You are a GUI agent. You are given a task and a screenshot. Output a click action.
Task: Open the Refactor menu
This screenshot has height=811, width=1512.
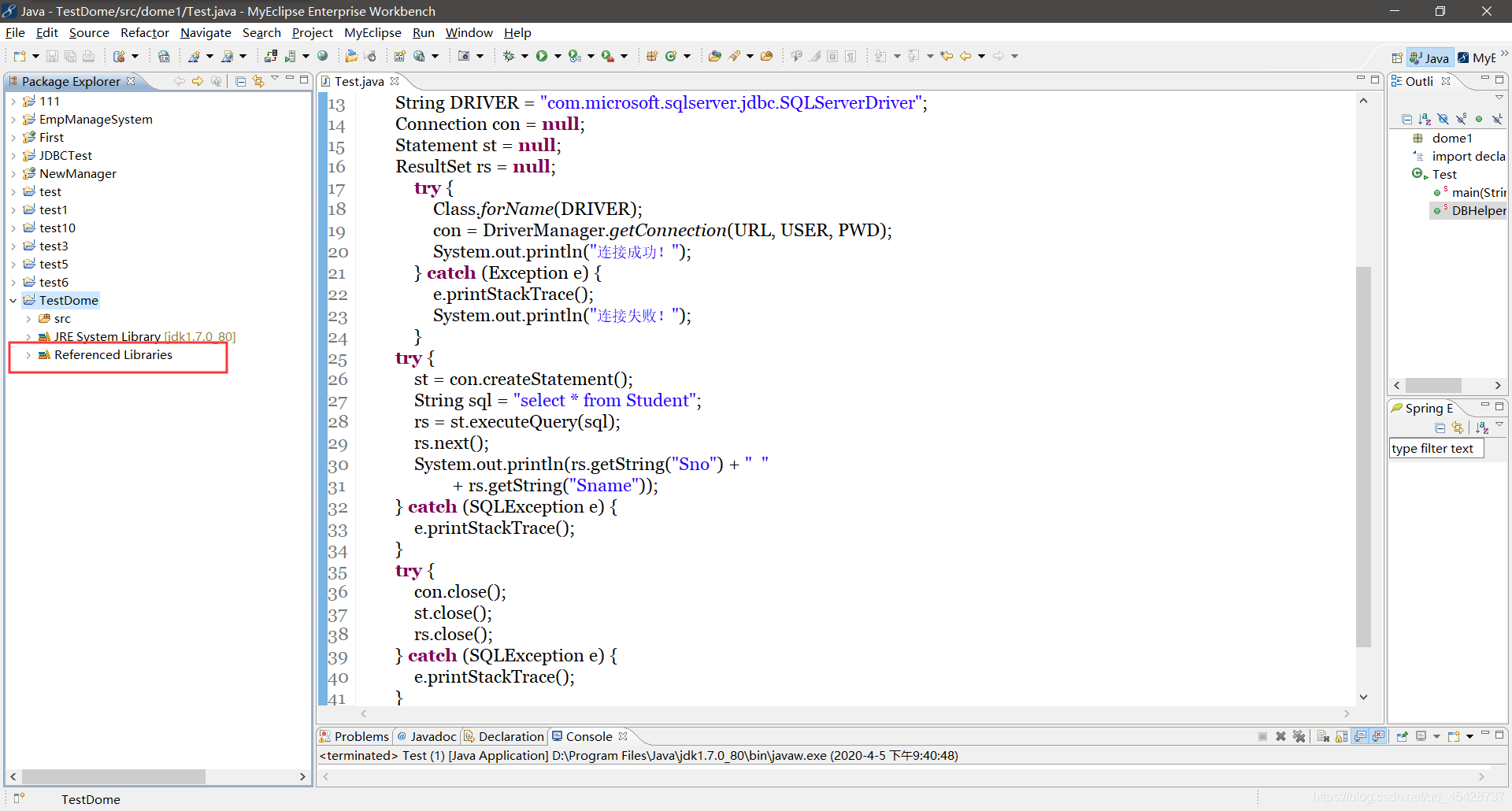click(144, 32)
